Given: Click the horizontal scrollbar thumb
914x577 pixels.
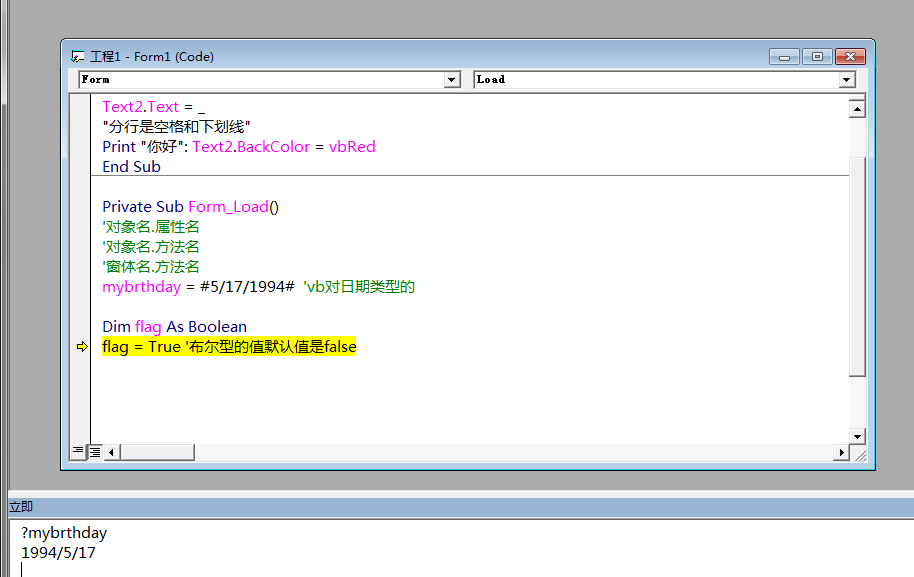Looking at the screenshot, I should pyautogui.click(x=157, y=452).
